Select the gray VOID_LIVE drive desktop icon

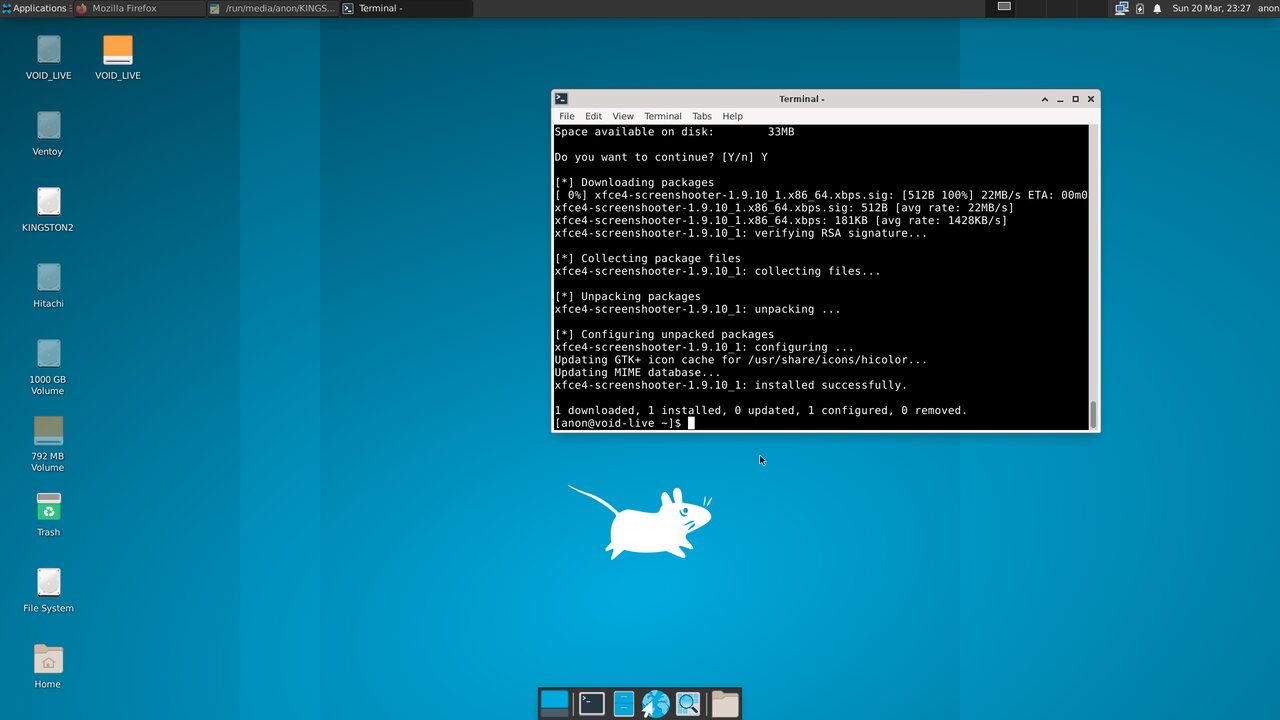click(48, 57)
